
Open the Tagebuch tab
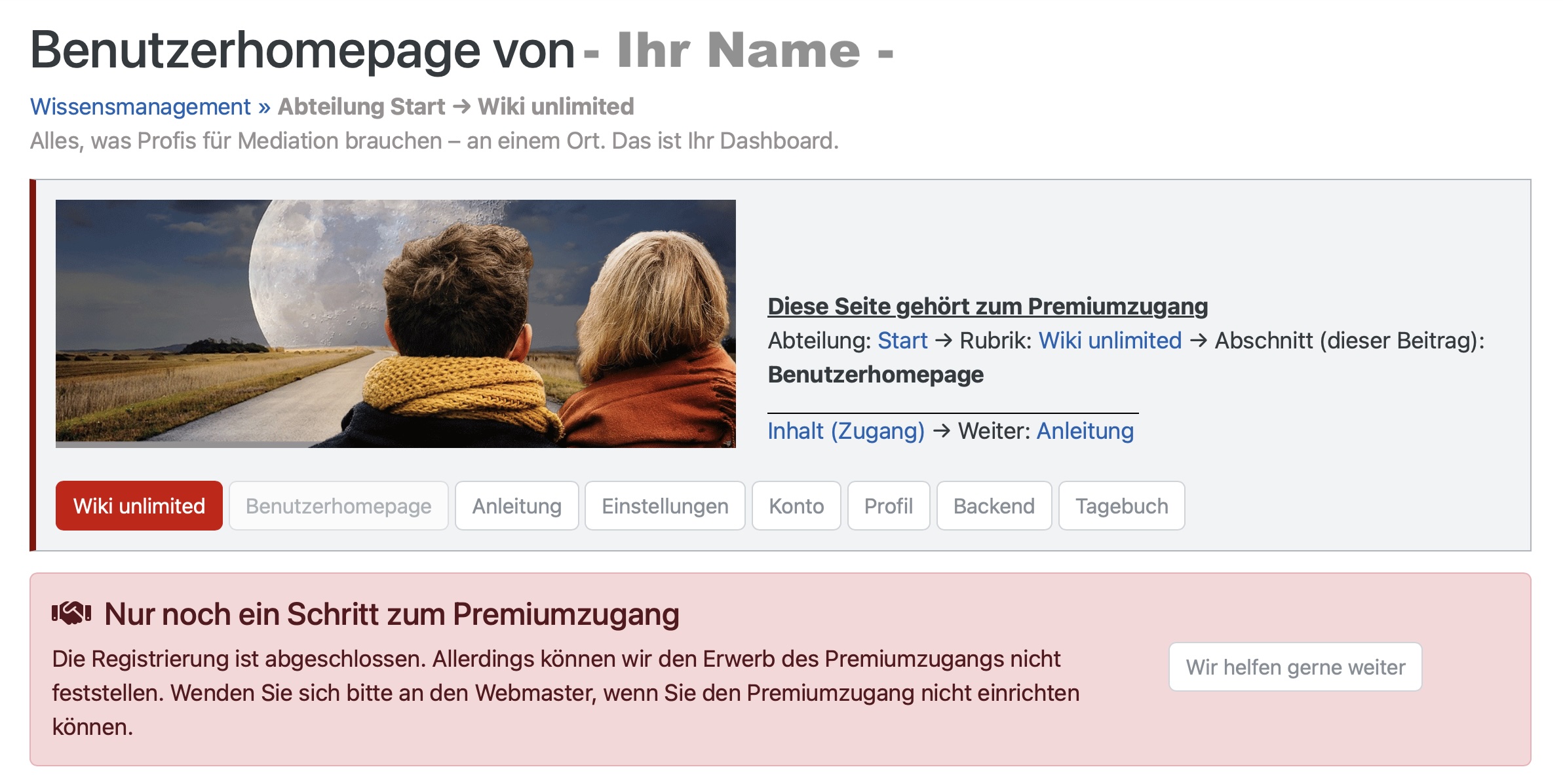pos(1121,506)
